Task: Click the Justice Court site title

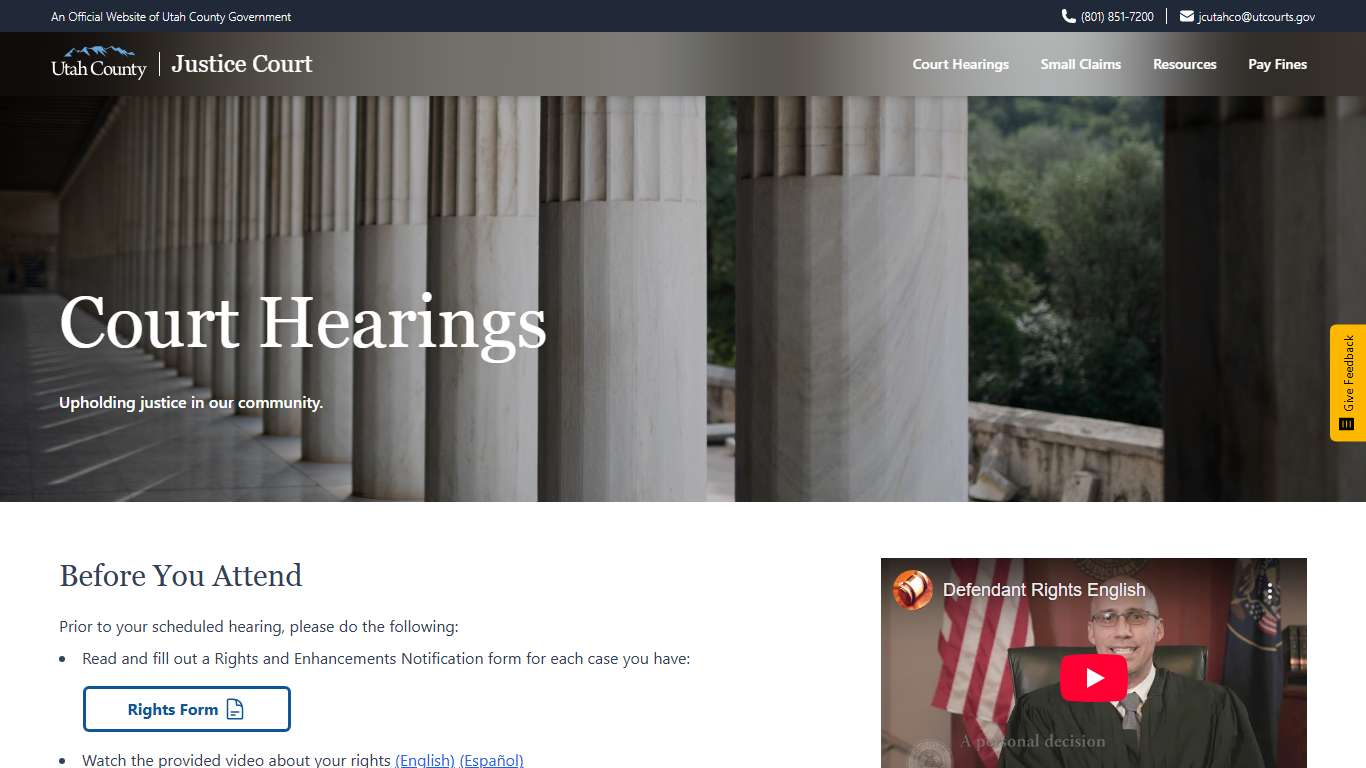Action: tap(242, 64)
